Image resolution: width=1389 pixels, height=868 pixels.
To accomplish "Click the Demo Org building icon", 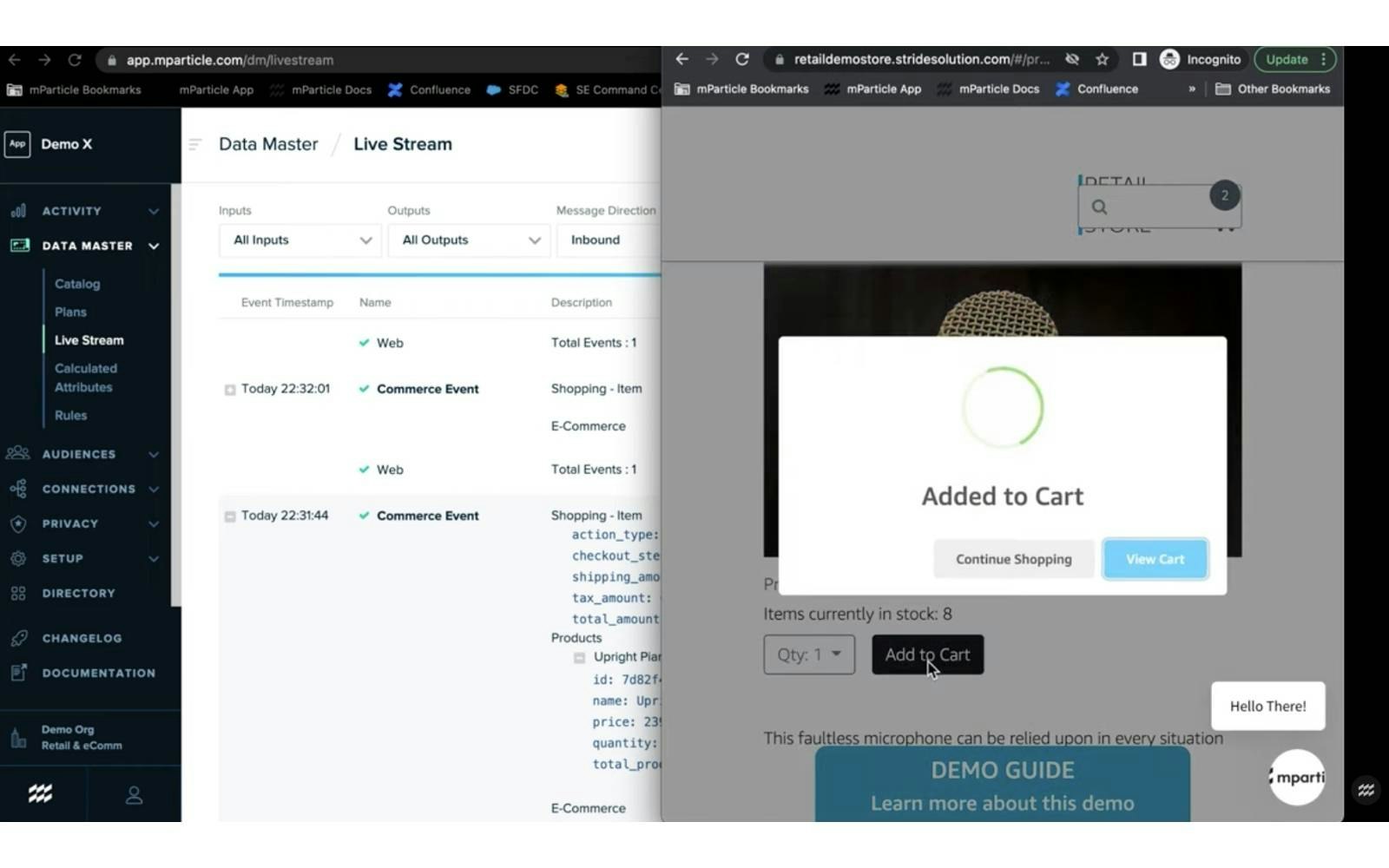I will click(18, 738).
